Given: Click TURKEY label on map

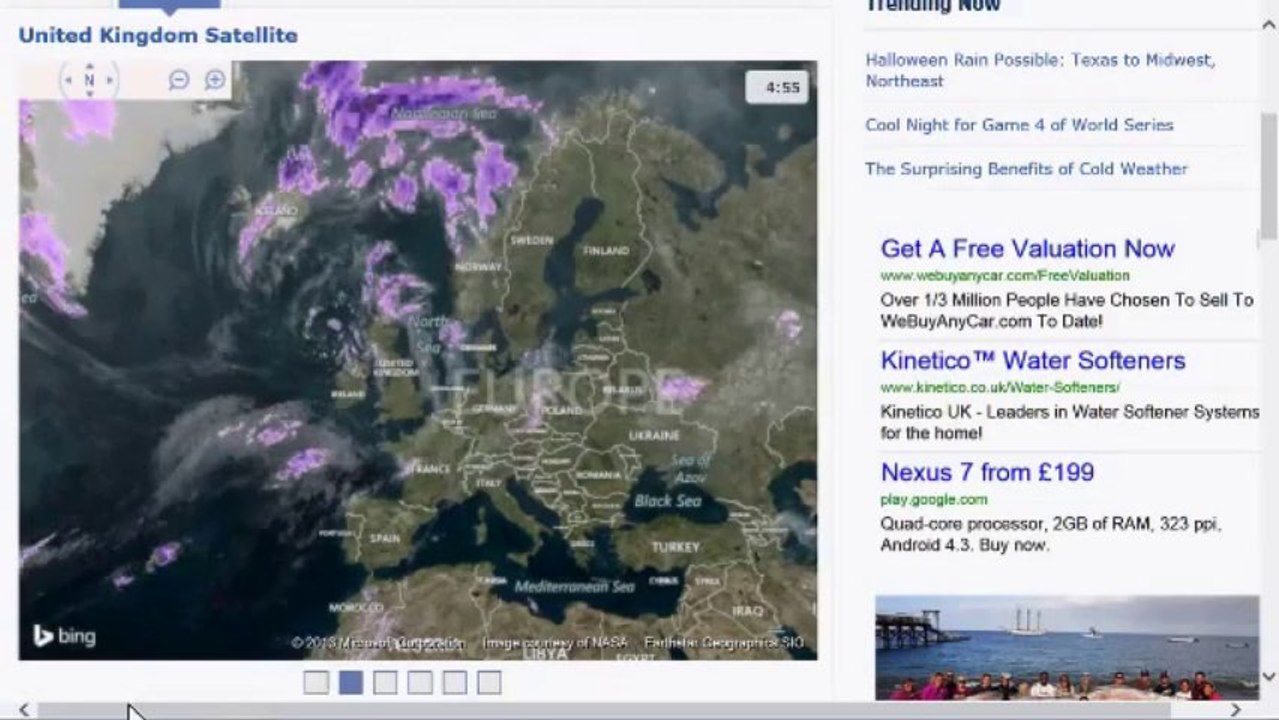Looking at the screenshot, I should coord(676,547).
